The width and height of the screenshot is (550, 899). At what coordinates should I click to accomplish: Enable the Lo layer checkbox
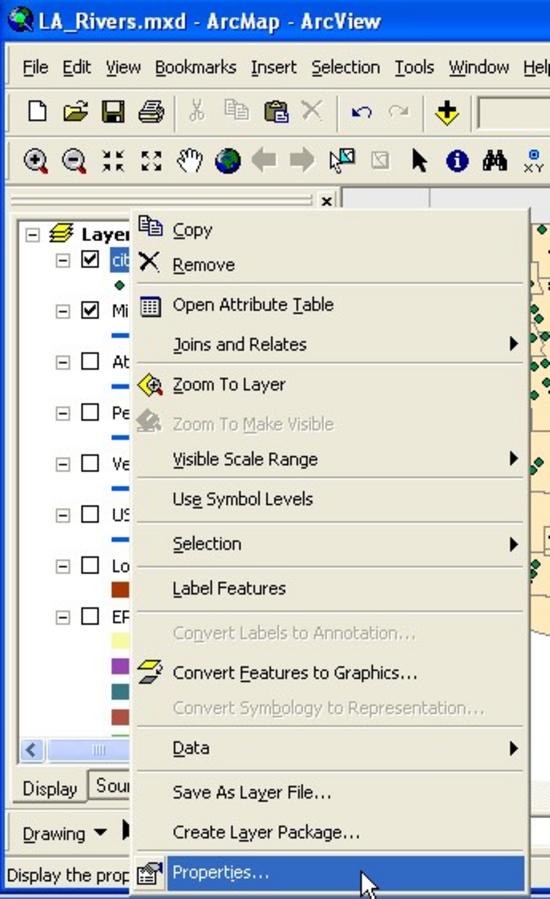[x=89, y=565]
